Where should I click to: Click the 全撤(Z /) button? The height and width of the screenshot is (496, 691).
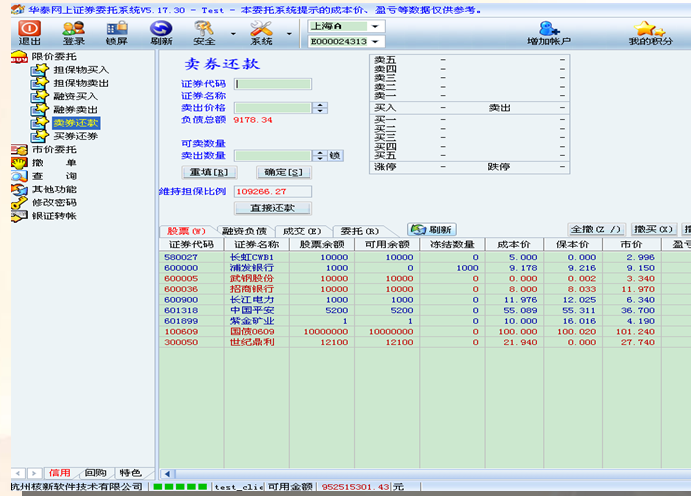595,229
